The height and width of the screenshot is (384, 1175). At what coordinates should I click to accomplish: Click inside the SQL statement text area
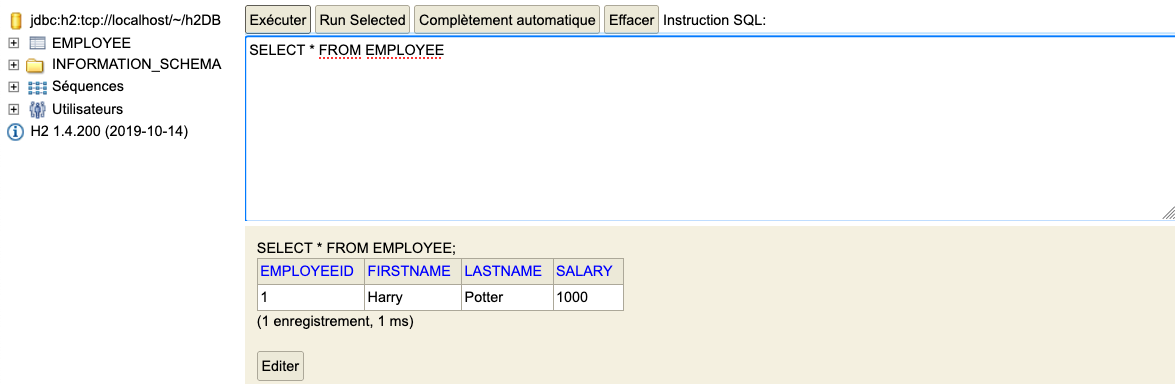click(x=710, y=128)
